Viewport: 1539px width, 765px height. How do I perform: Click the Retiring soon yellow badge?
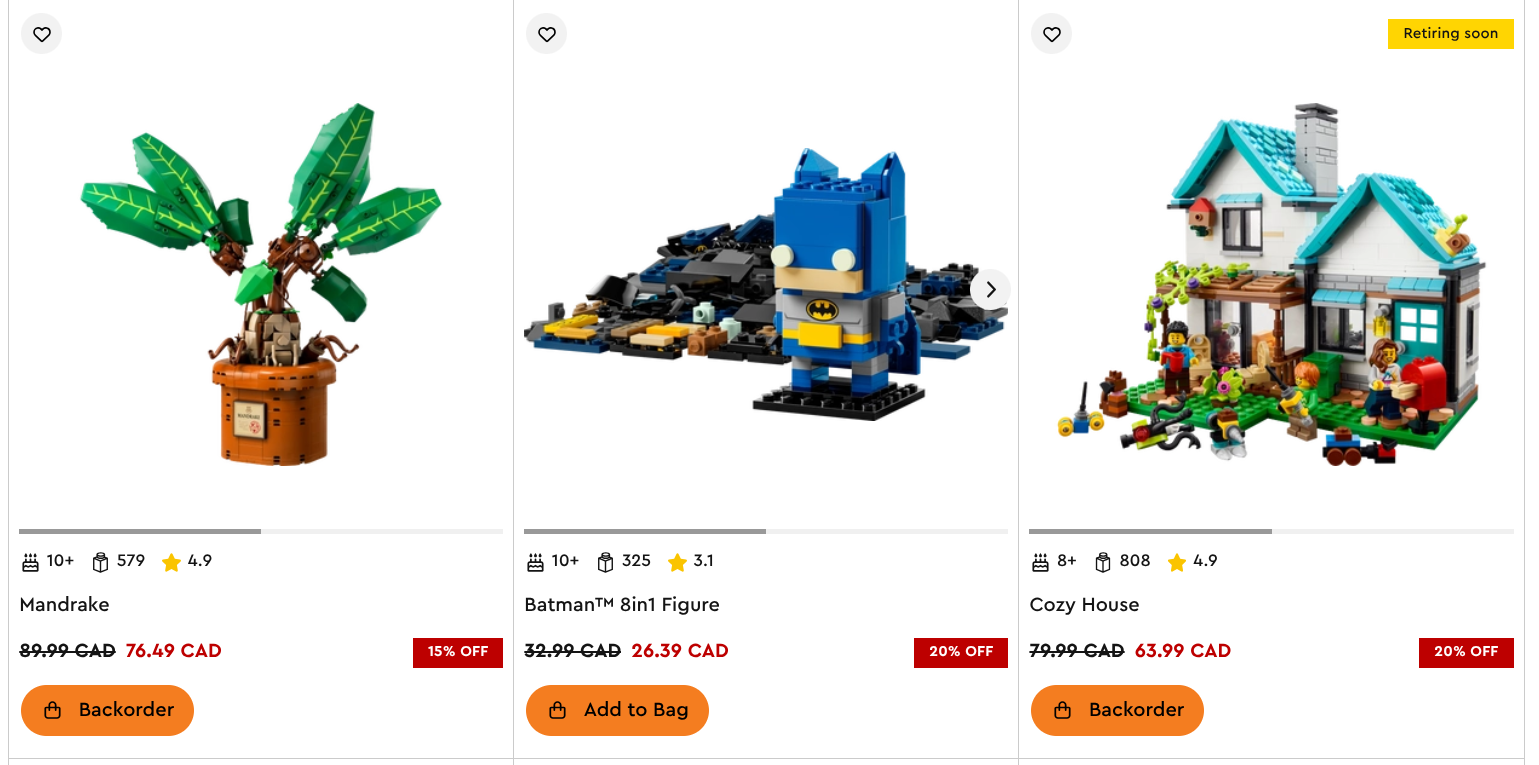pos(1450,34)
